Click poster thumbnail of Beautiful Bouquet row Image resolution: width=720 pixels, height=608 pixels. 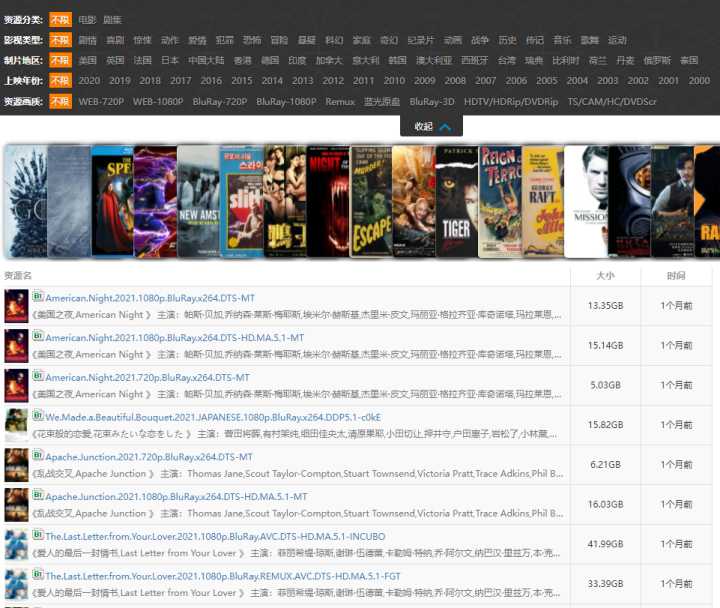click(17, 425)
